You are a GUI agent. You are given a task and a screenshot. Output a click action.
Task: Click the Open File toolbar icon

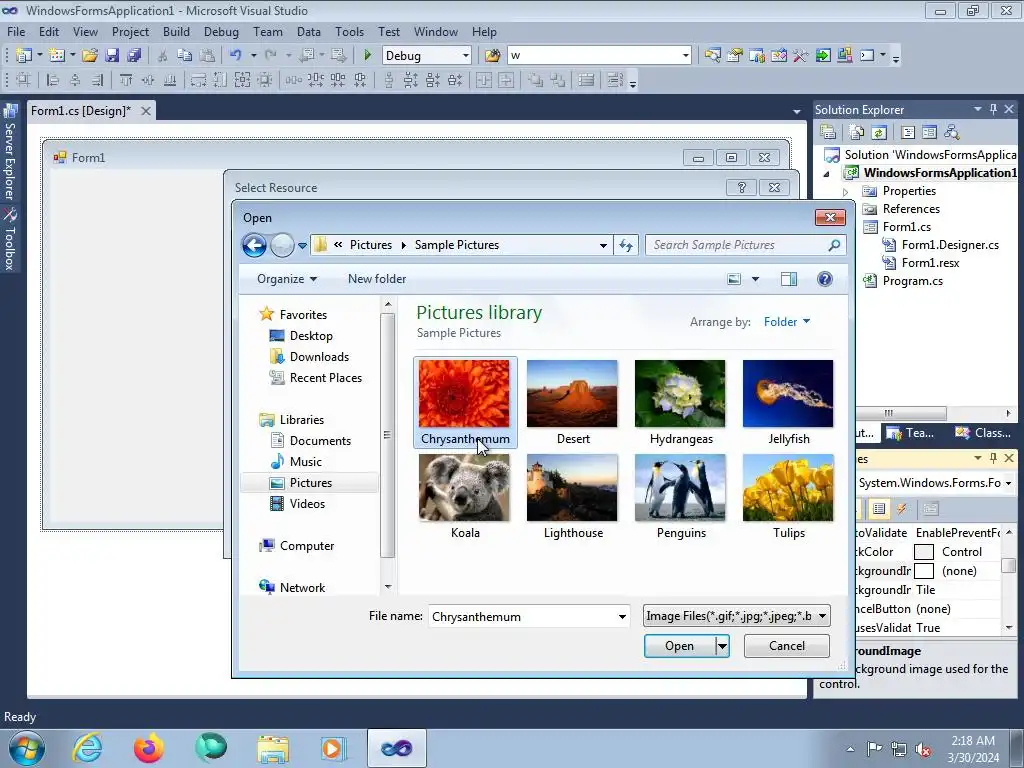tap(90, 56)
